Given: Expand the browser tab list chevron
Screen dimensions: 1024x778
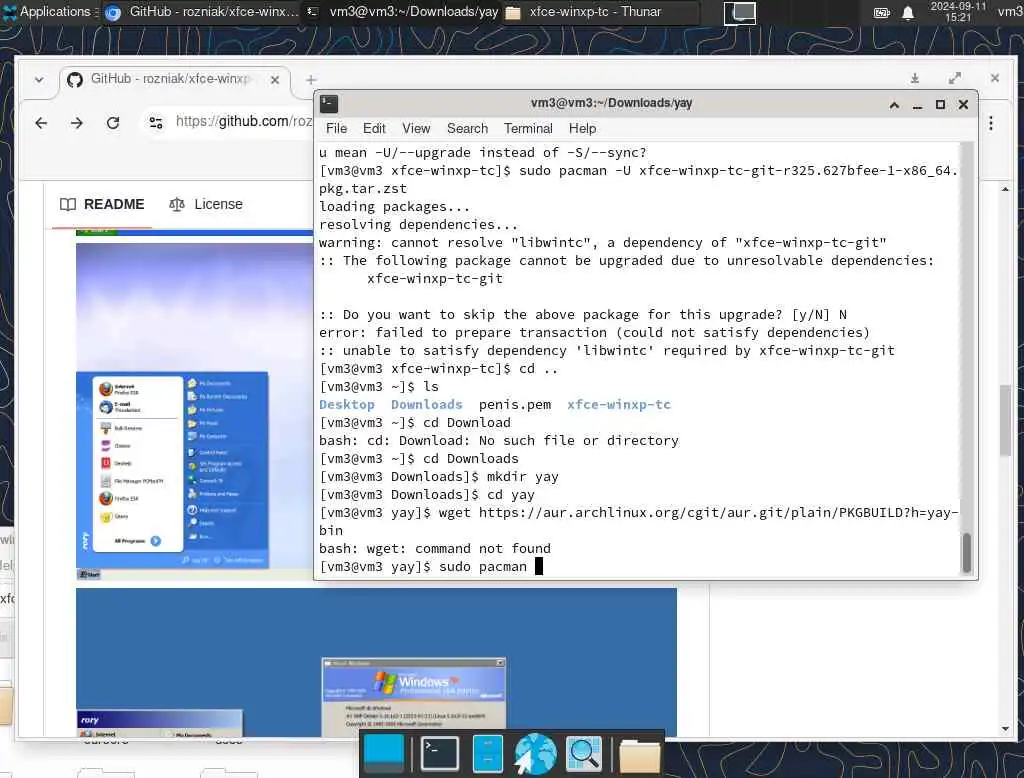Looking at the screenshot, I should 39,80.
